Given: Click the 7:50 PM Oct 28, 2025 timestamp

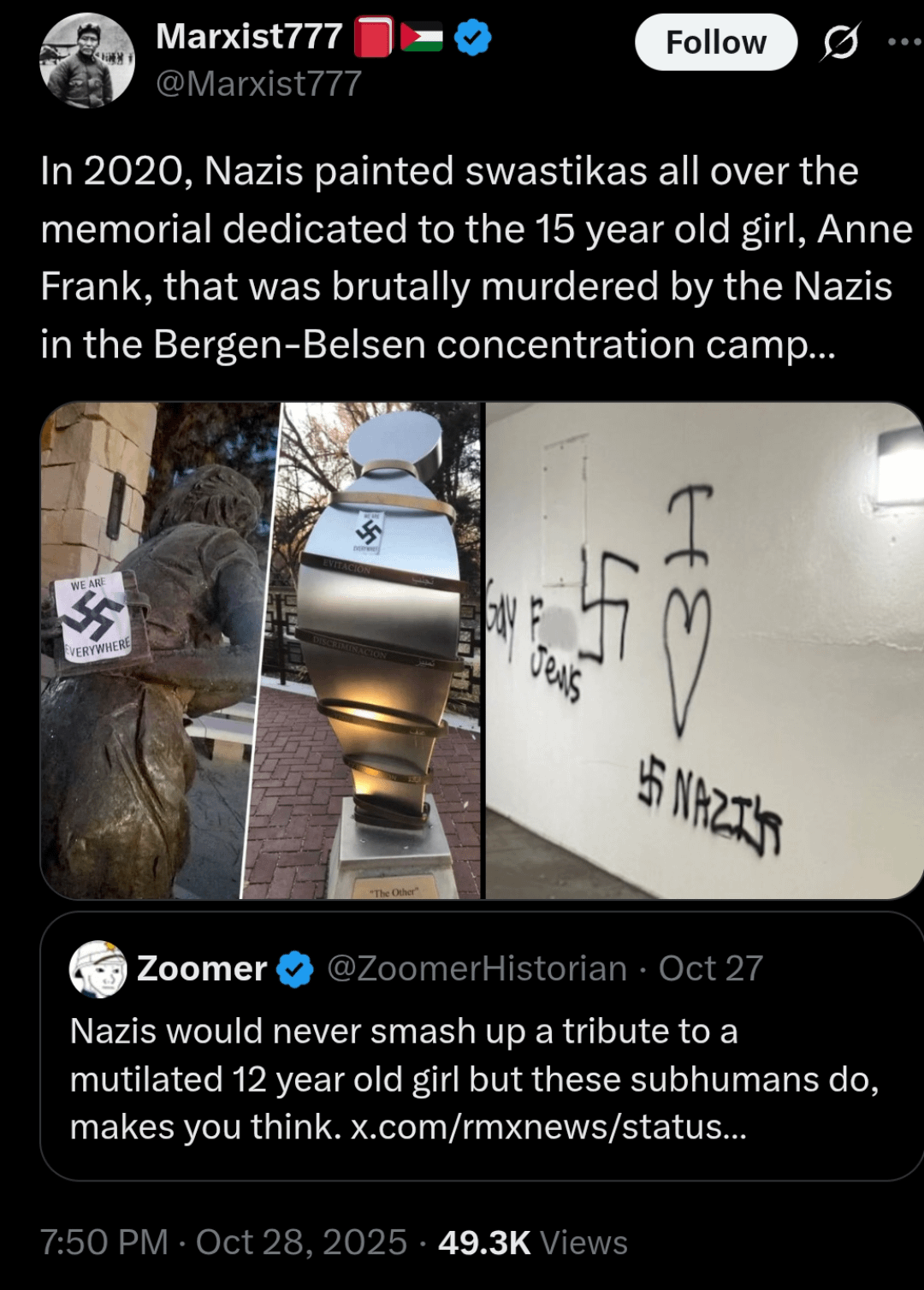Looking at the screenshot, I should click(x=223, y=1242).
